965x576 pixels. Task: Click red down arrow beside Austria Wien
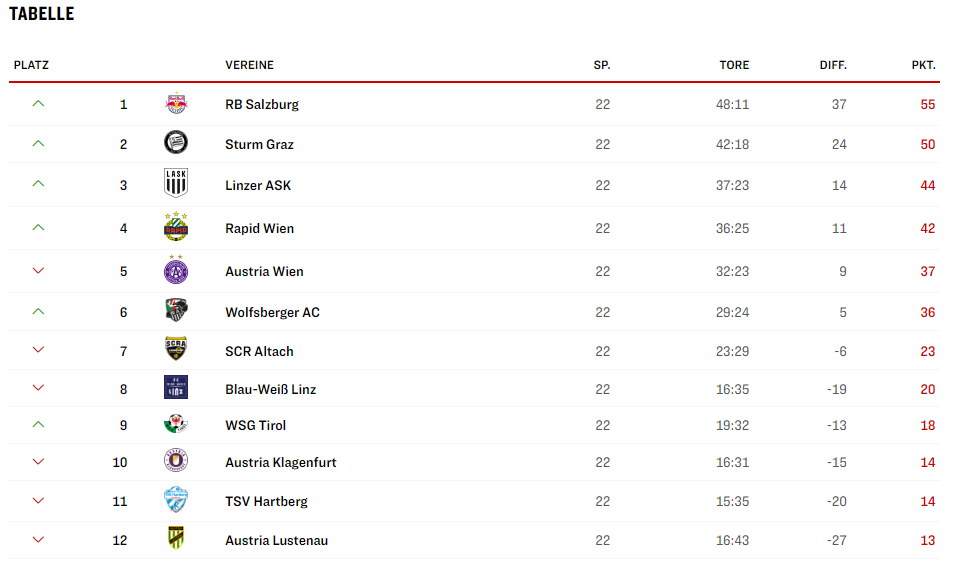[38, 271]
